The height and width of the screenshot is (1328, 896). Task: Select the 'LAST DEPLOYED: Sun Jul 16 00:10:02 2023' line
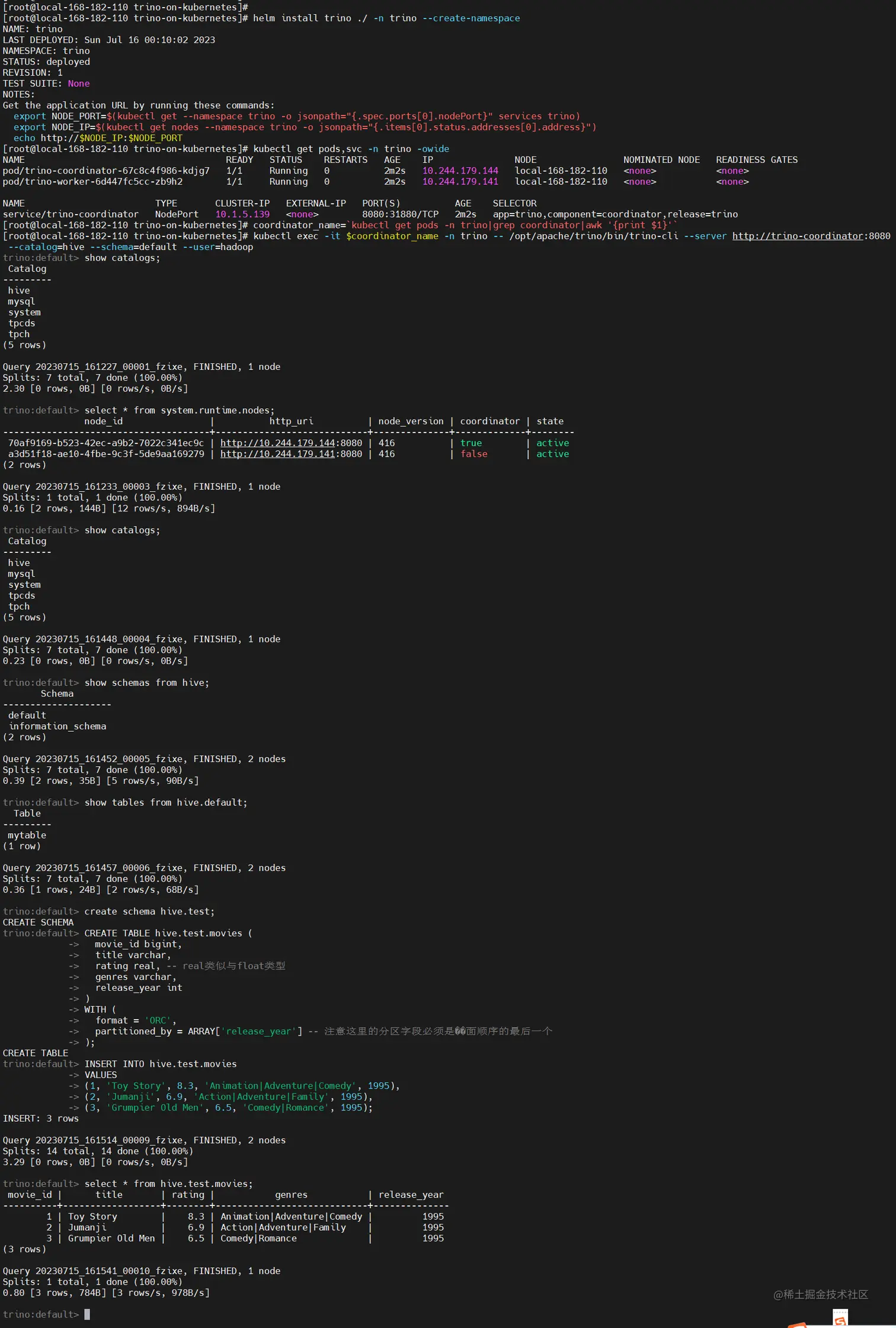pos(109,40)
